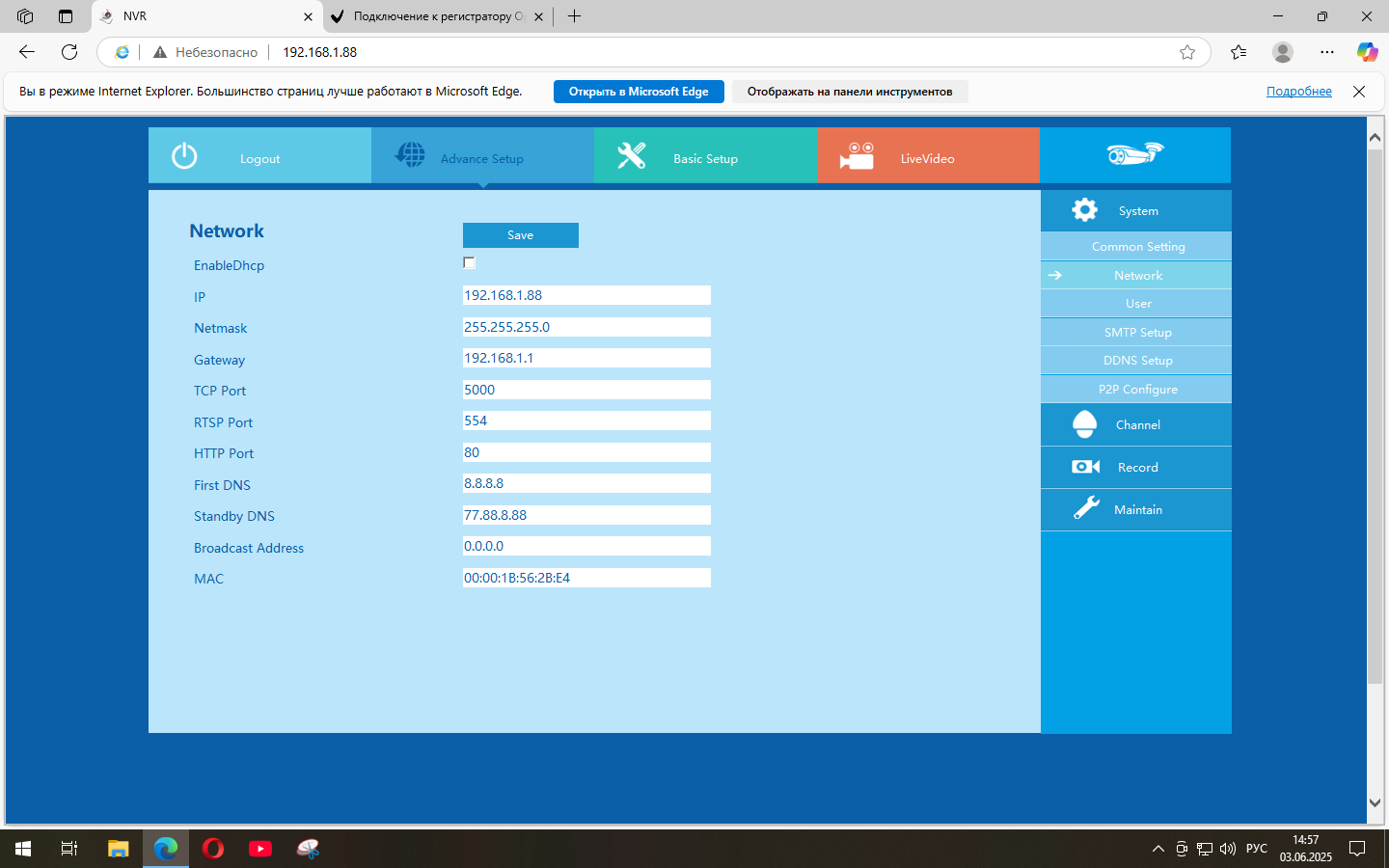This screenshot has height=868, width=1389.
Task: Show hidden system tray icons
Action: coord(1157,849)
